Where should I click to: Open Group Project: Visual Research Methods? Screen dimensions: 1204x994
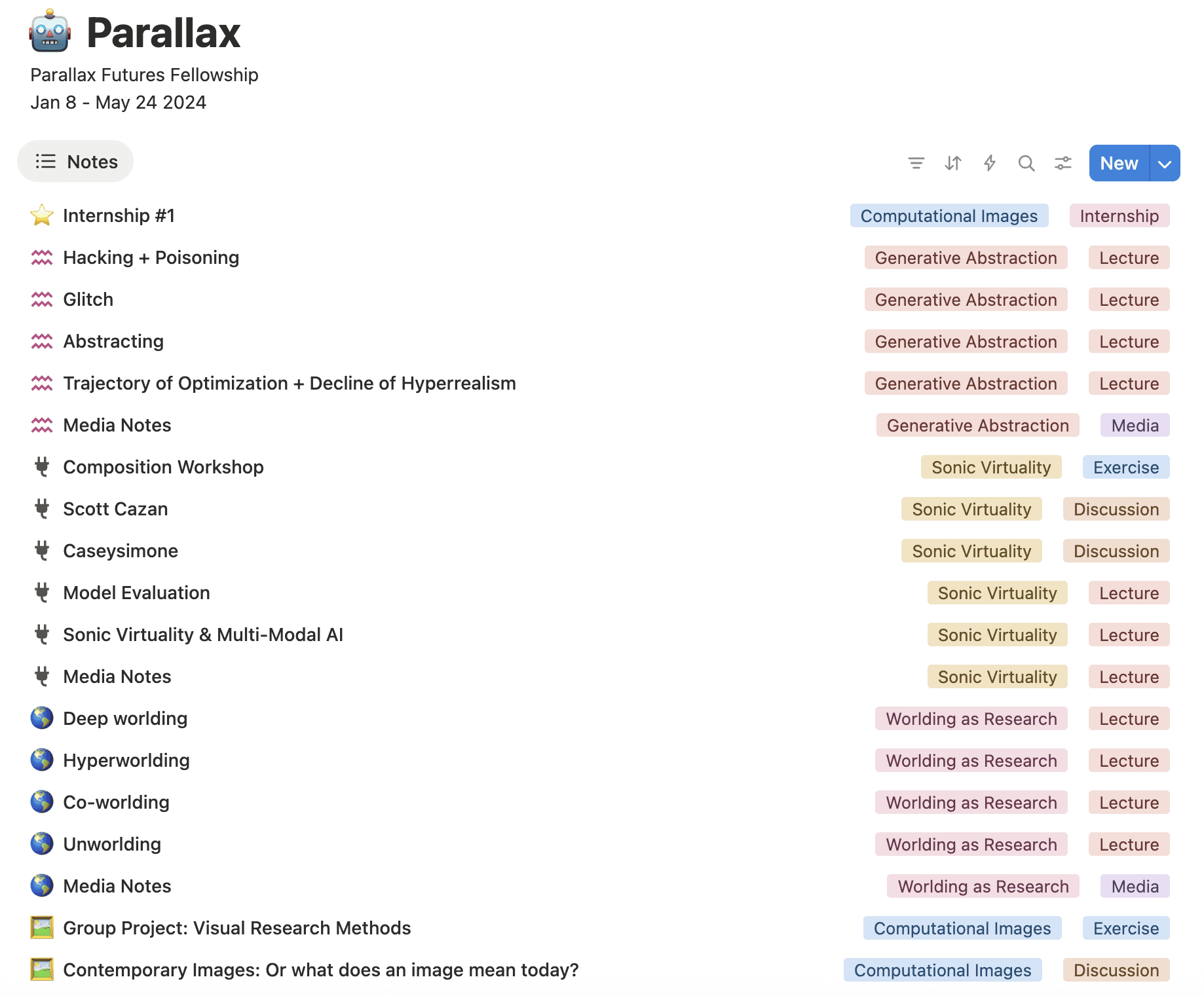(x=237, y=928)
